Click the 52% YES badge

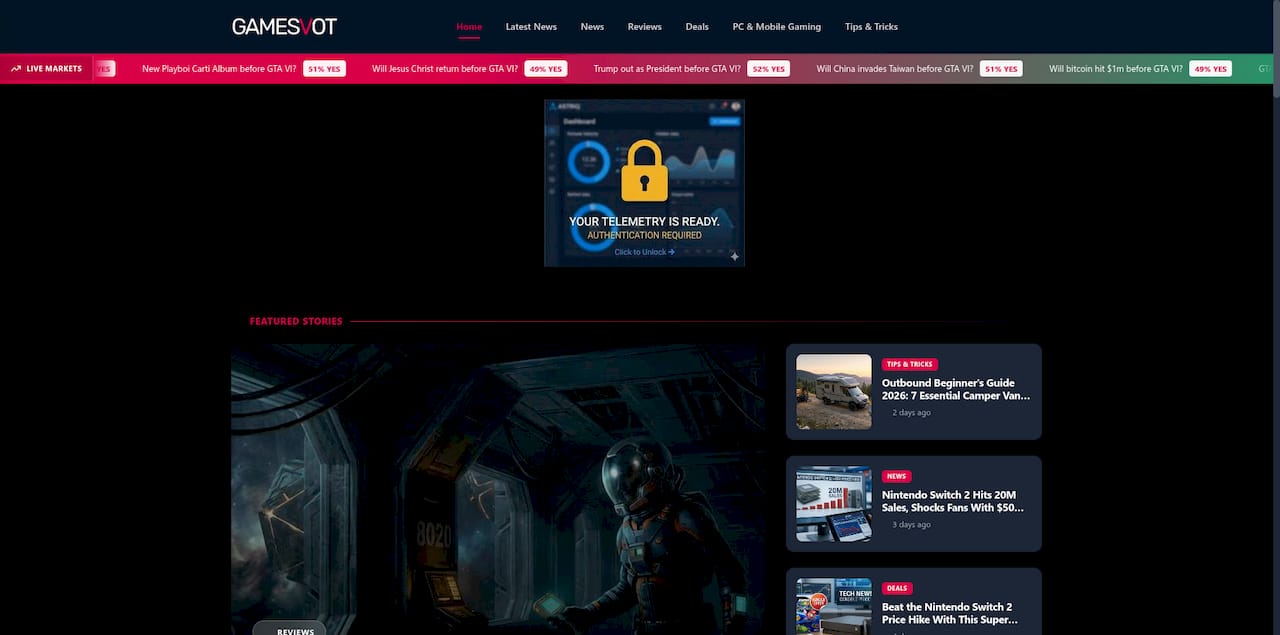pos(768,69)
